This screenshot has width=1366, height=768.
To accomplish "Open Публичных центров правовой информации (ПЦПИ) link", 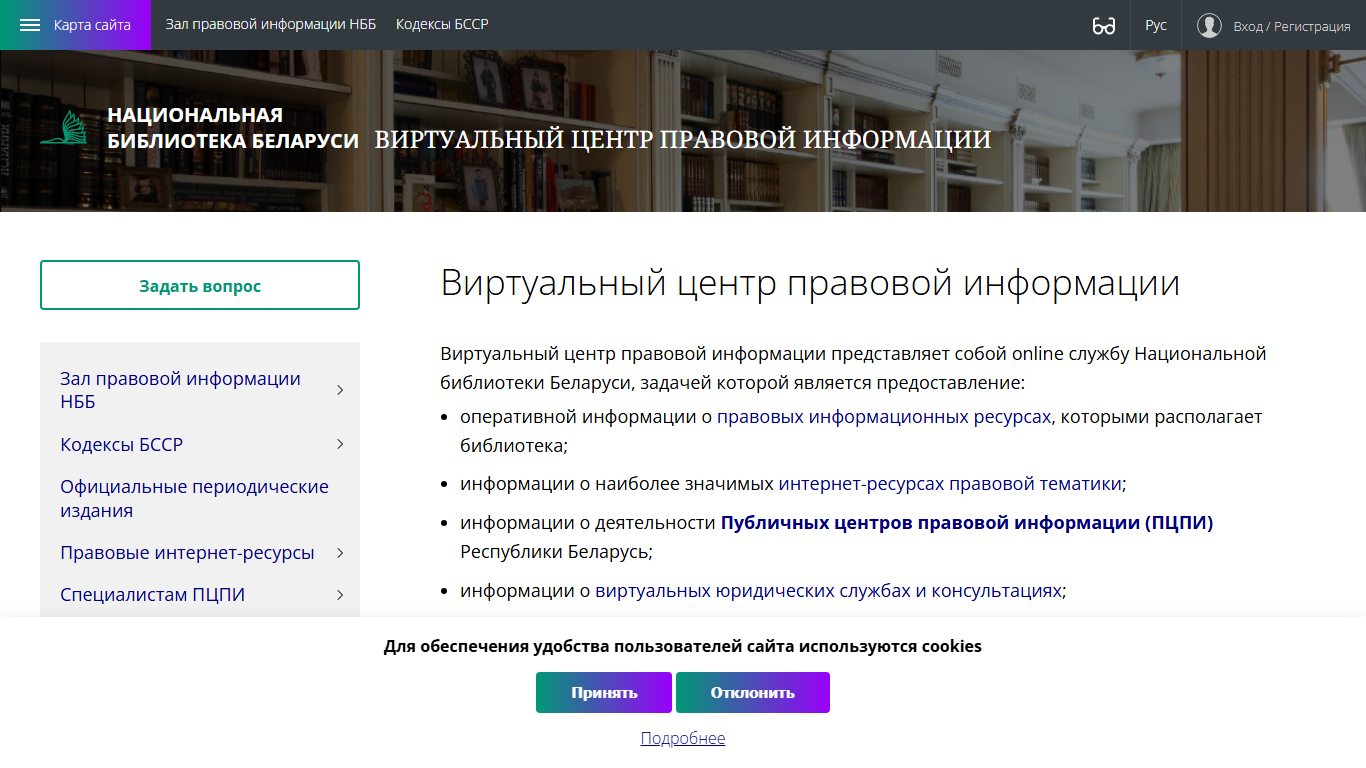I will point(967,522).
